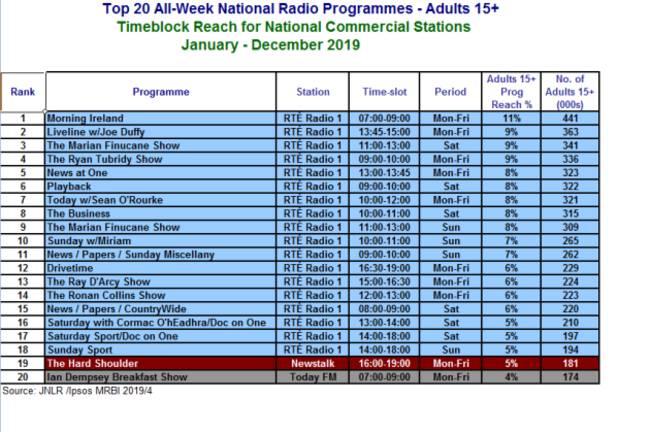650x432 pixels.
Task: Select the 'Sunday Sport' programme cell
Action: tap(161, 350)
